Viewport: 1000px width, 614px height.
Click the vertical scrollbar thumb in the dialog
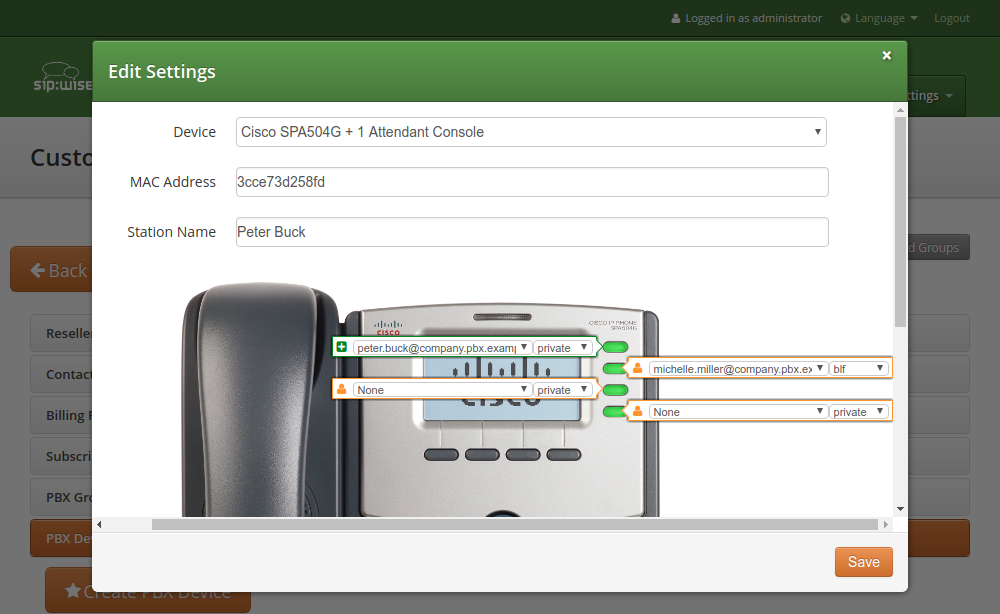point(900,221)
